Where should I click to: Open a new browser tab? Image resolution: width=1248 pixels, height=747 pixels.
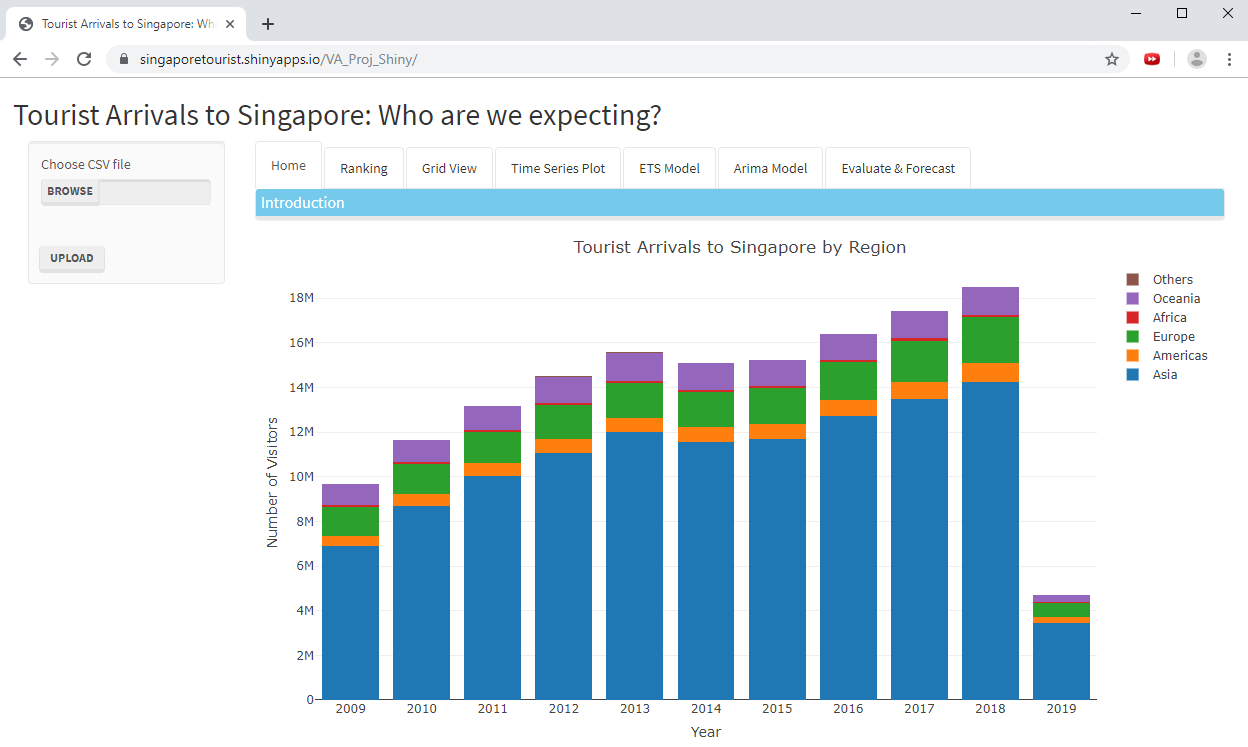pos(268,24)
